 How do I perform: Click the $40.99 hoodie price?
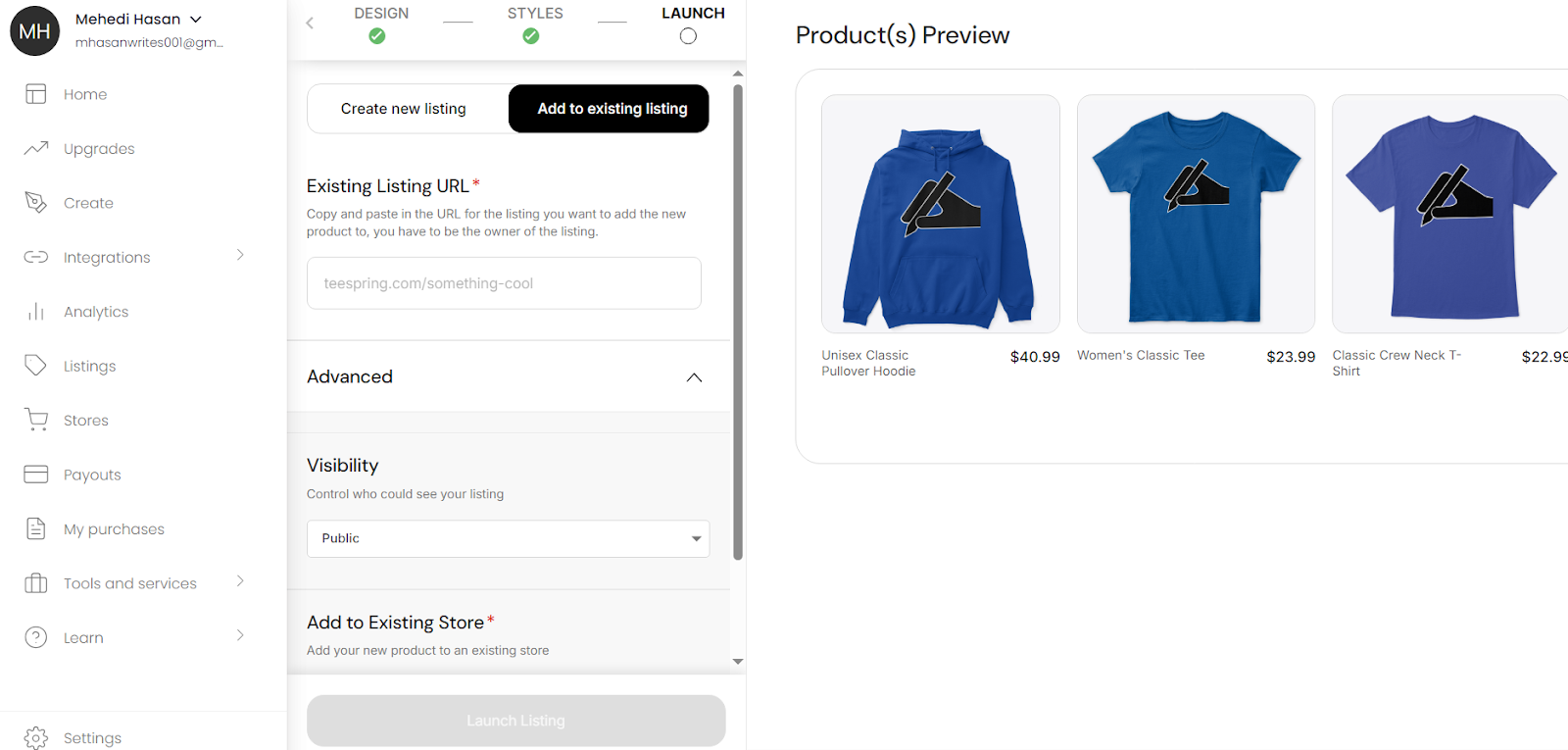click(x=1035, y=357)
